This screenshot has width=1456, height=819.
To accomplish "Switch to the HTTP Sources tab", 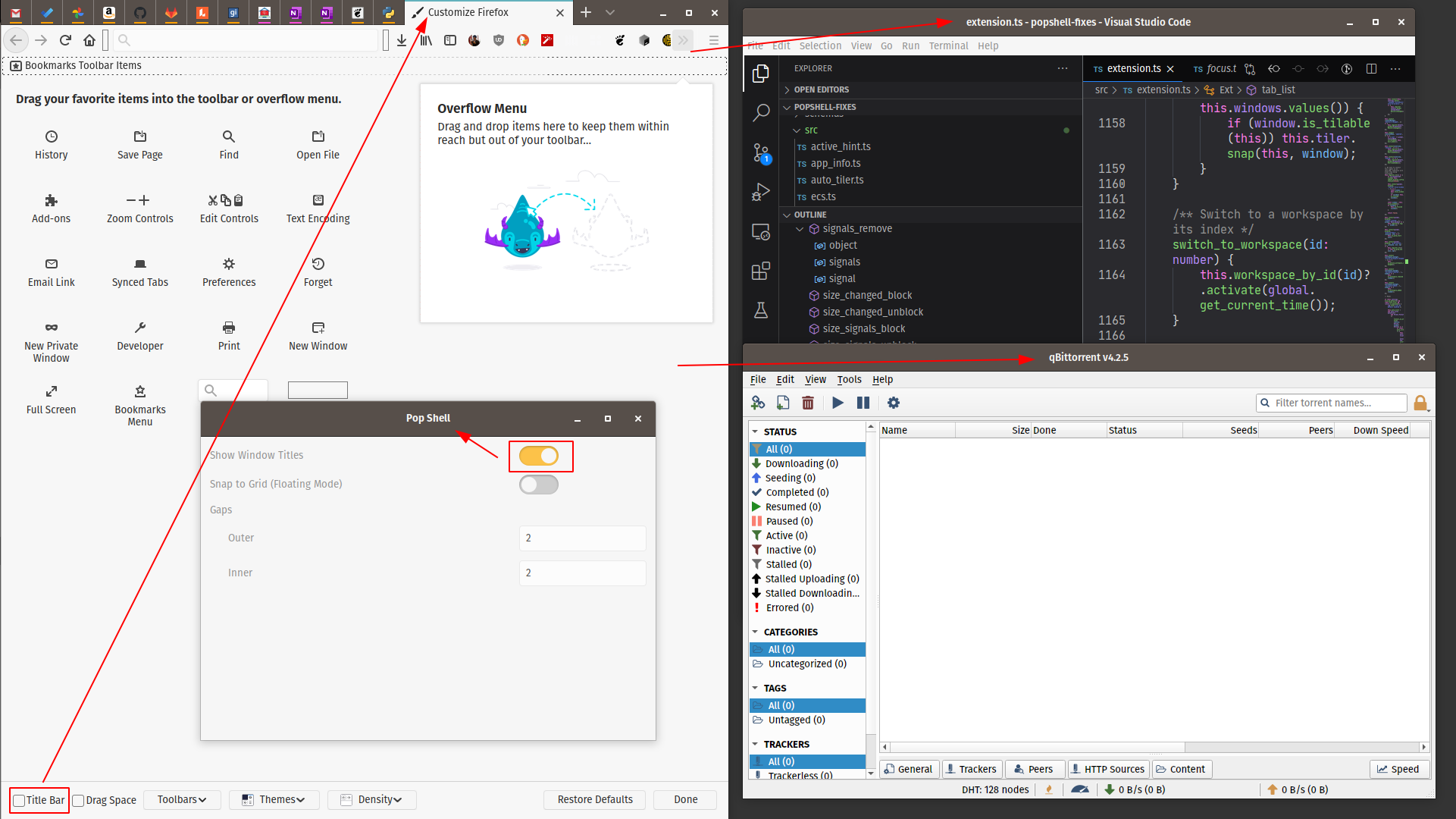I will [x=1107, y=769].
